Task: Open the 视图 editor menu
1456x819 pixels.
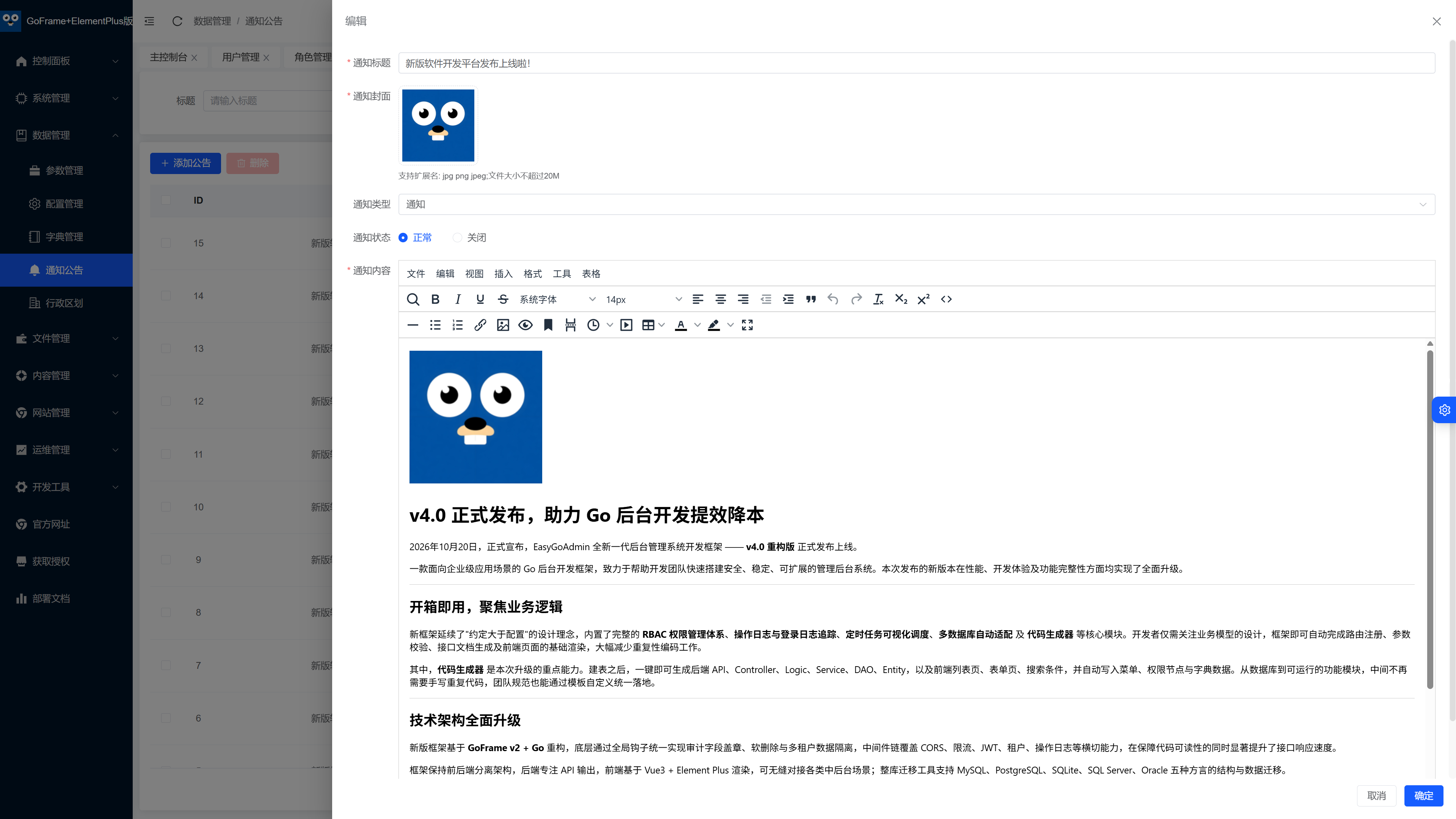Action: tap(474, 274)
